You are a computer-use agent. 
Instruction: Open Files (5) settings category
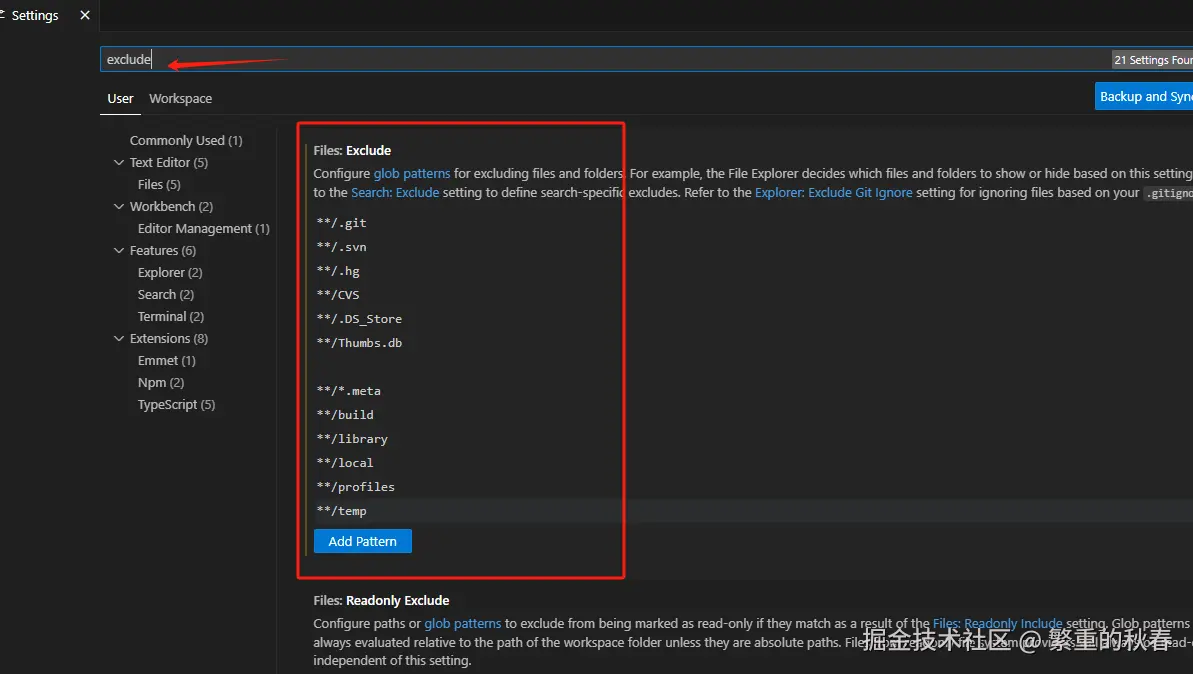(x=159, y=185)
